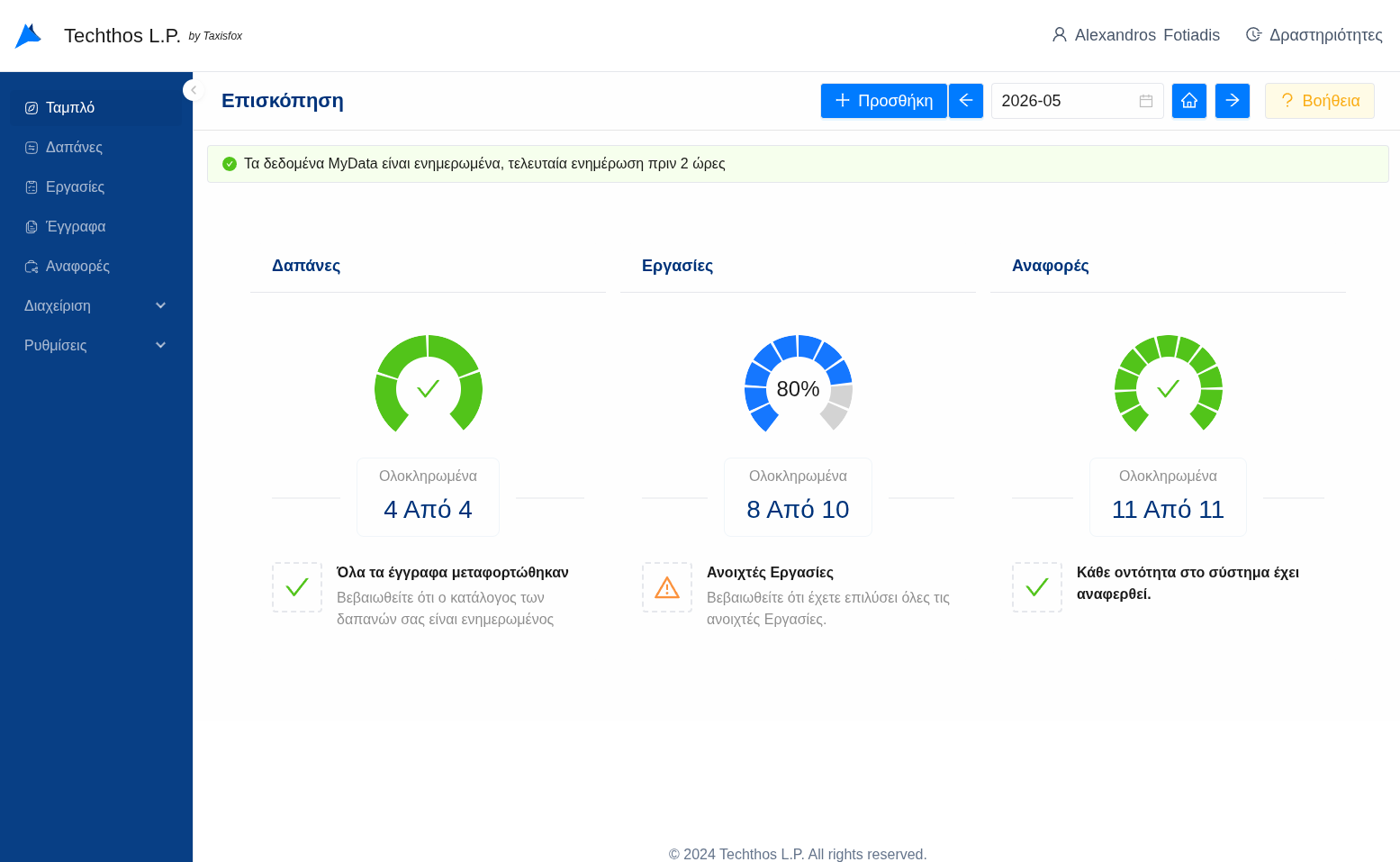The width and height of the screenshot is (1400, 862).
Task: Click the Επισκόπηση page title
Action: pyautogui.click(x=283, y=101)
